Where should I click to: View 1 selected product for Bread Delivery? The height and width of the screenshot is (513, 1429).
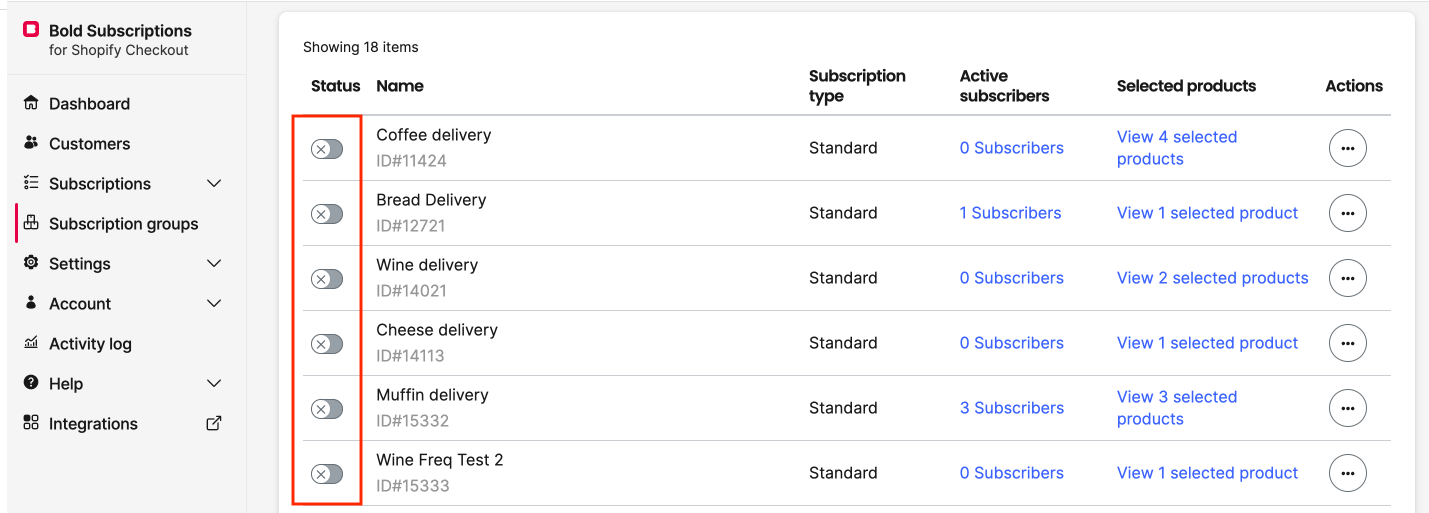(1208, 213)
